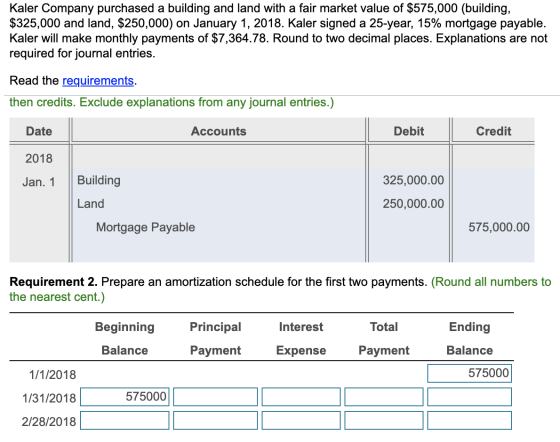Select the 1/1/2018 row label
560x442 pixels.
[x=52, y=375]
